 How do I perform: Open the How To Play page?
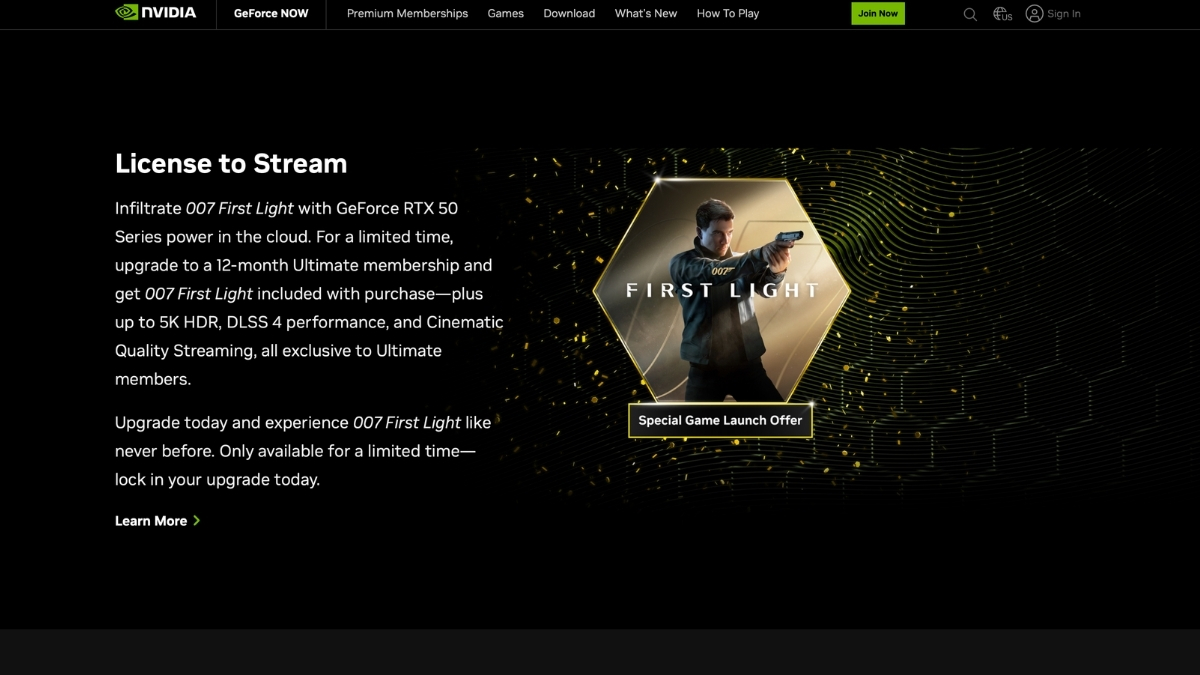pos(728,14)
